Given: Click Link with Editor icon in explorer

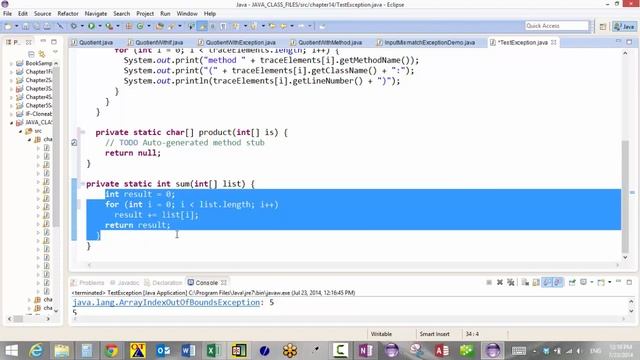Looking at the screenshot, I should point(42,54).
